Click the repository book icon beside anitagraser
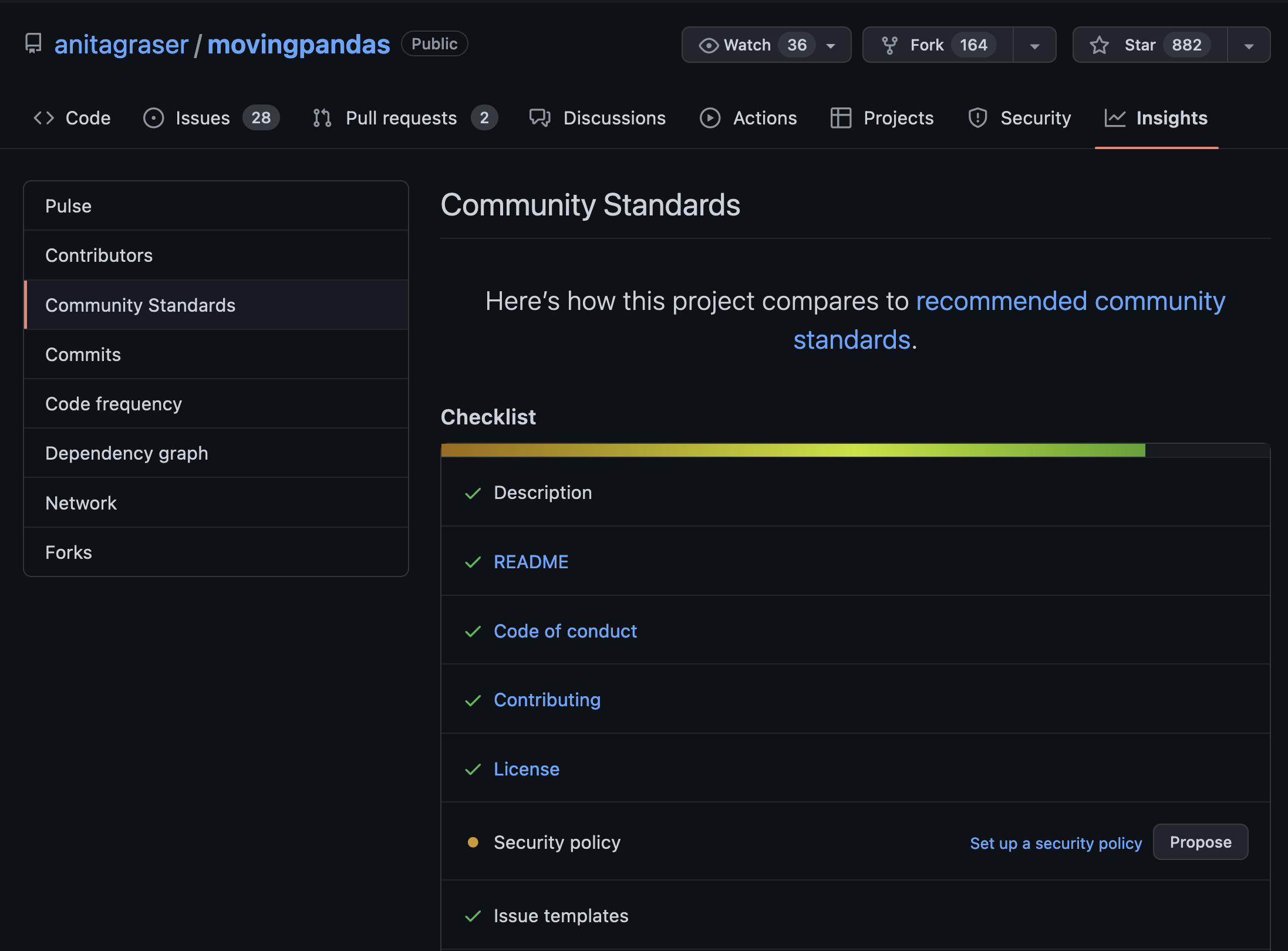 click(x=33, y=44)
